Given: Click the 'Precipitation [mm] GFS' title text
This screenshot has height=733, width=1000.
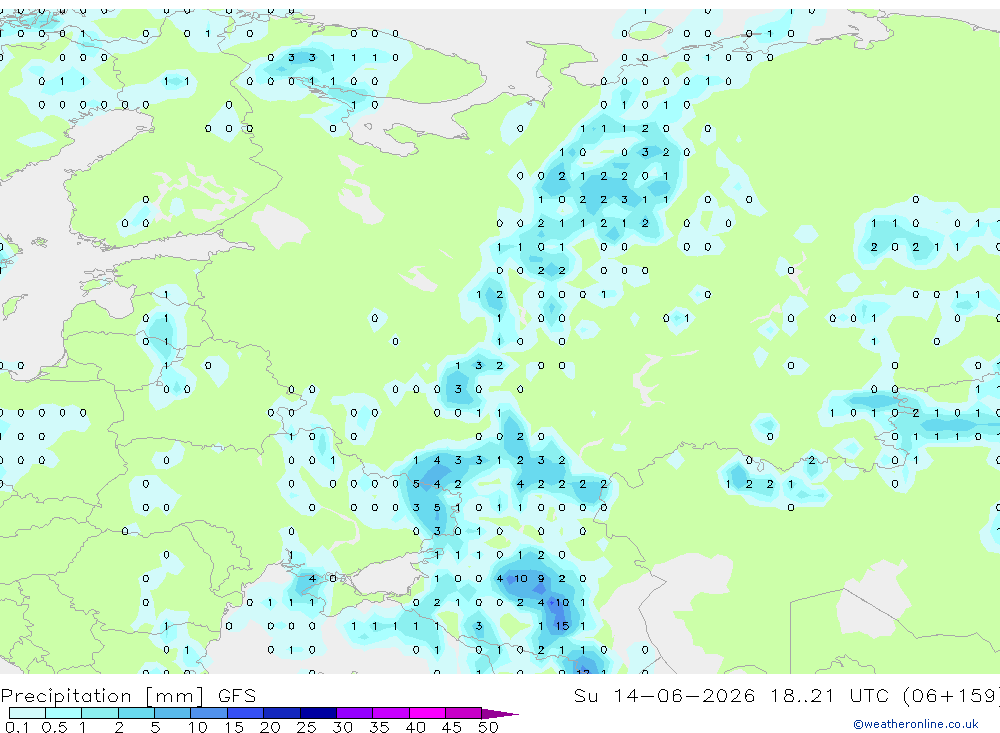Looking at the screenshot, I should [128, 695].
